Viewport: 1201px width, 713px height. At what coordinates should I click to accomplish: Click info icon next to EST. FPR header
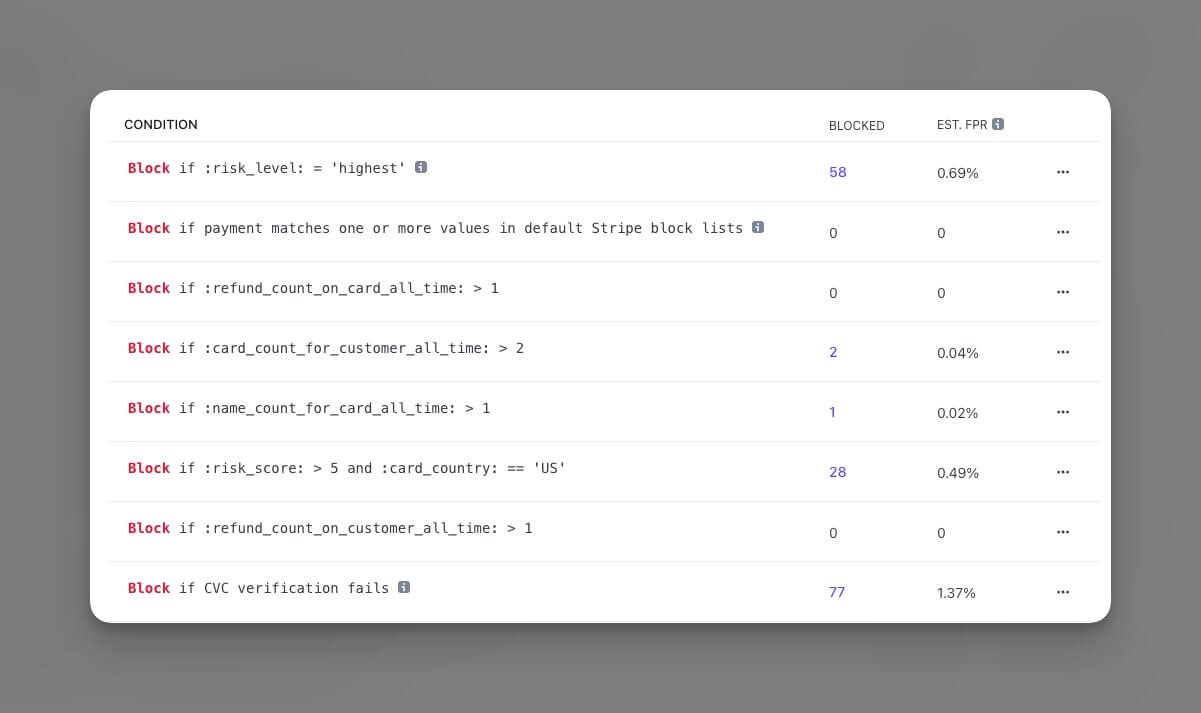(998, 124)
